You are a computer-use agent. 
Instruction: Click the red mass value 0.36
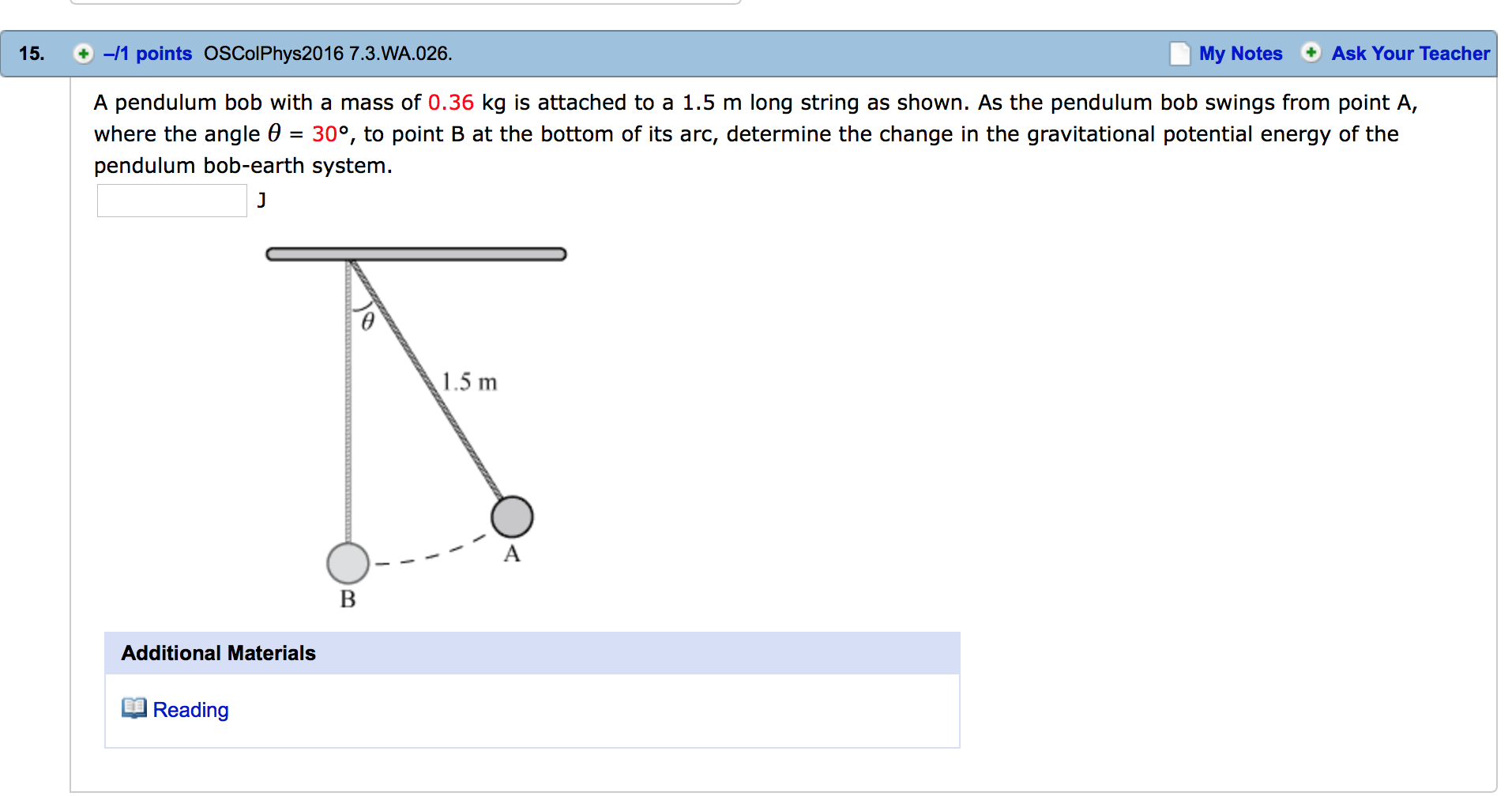(450, 103)
